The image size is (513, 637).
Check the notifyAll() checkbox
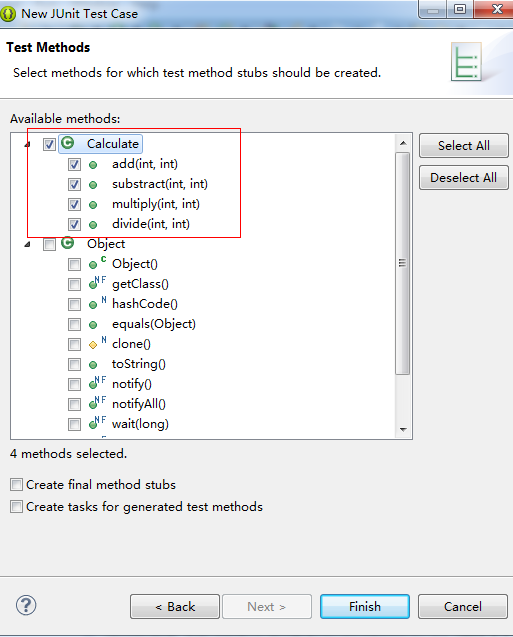click(x=74, y=404)
